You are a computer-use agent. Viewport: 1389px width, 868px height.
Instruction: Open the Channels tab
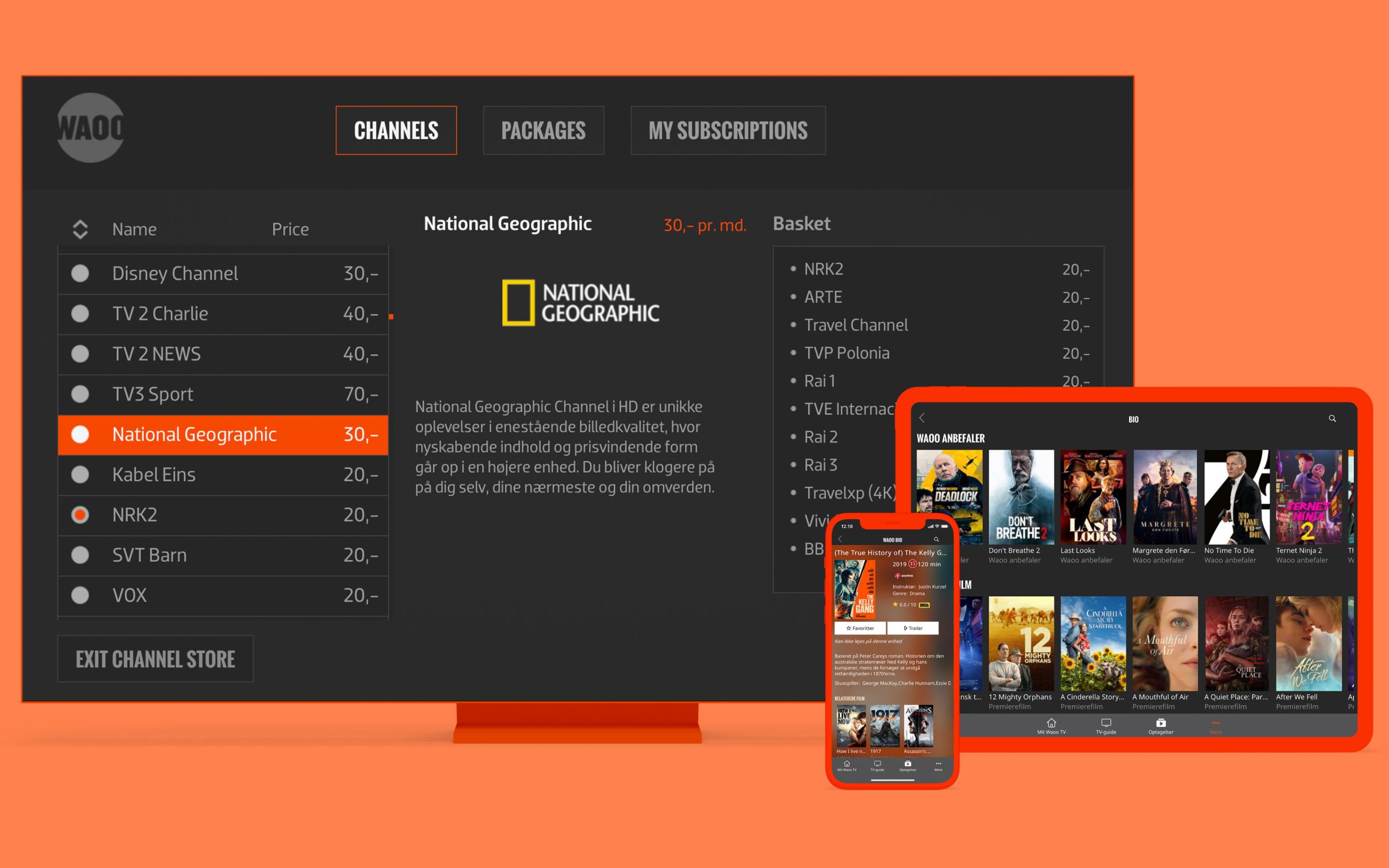(396, 130)
